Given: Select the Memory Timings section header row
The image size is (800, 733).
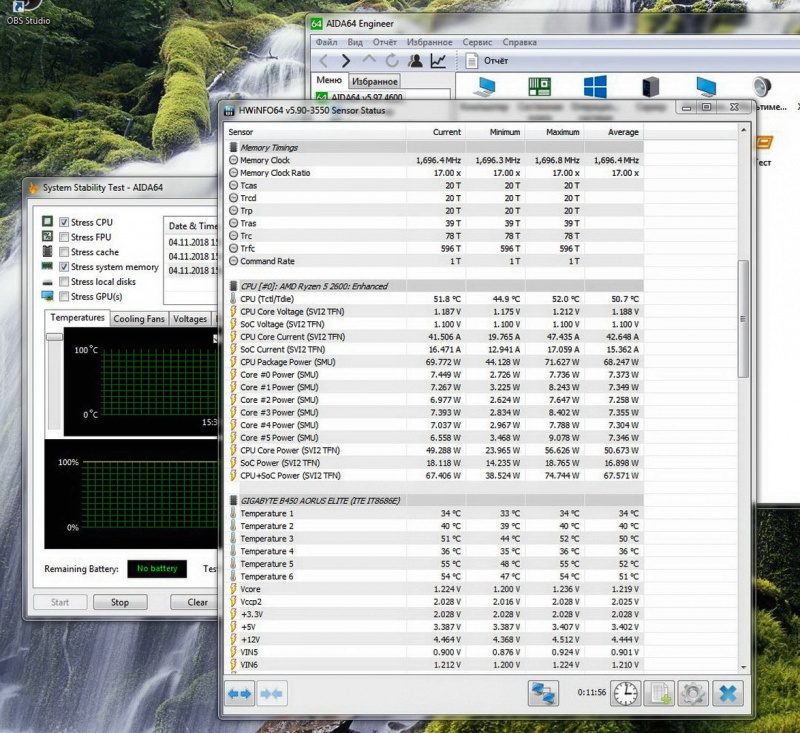Looking at the screenshot, I should 435,147.
